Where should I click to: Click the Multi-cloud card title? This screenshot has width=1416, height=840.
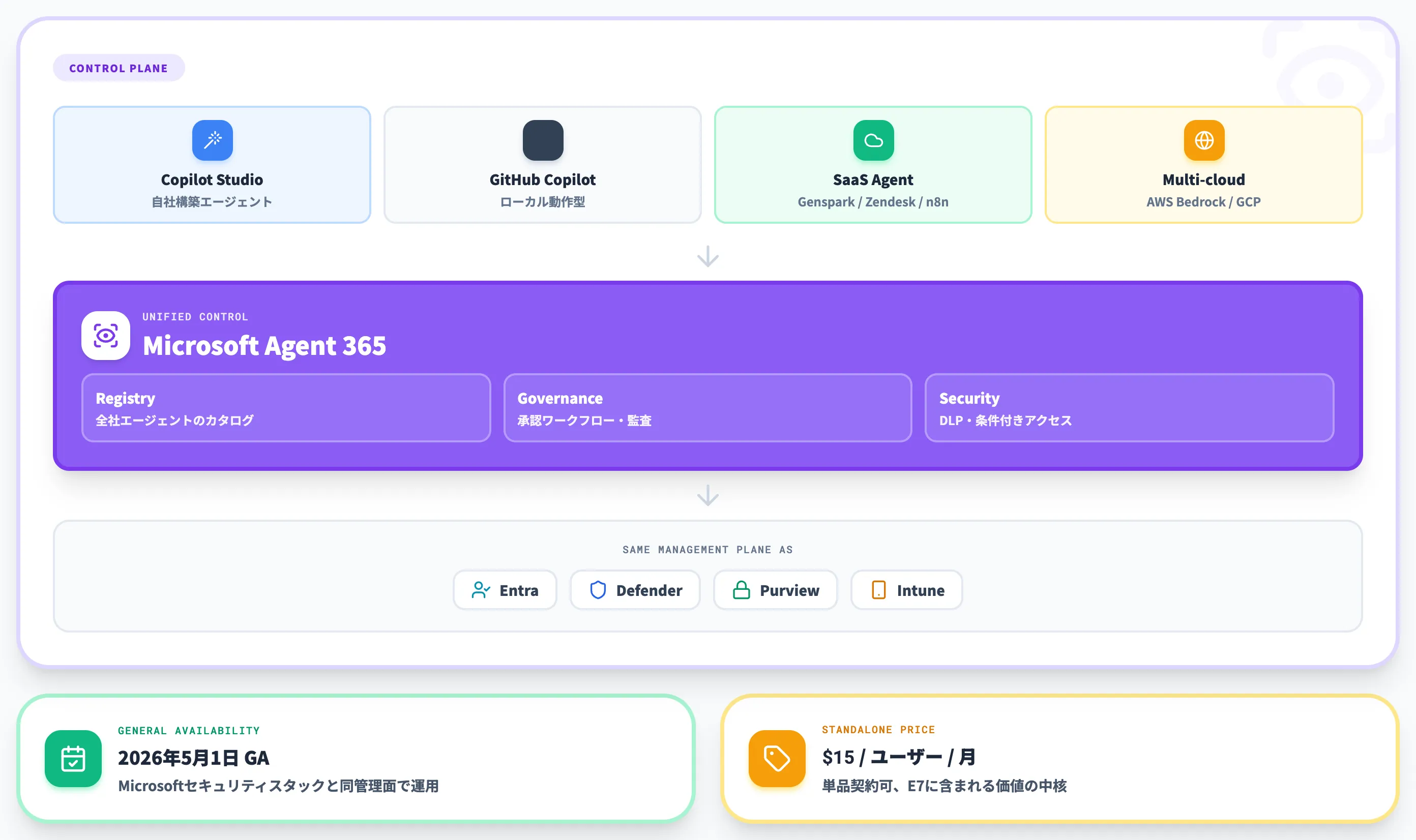(x=1204, y=180)
